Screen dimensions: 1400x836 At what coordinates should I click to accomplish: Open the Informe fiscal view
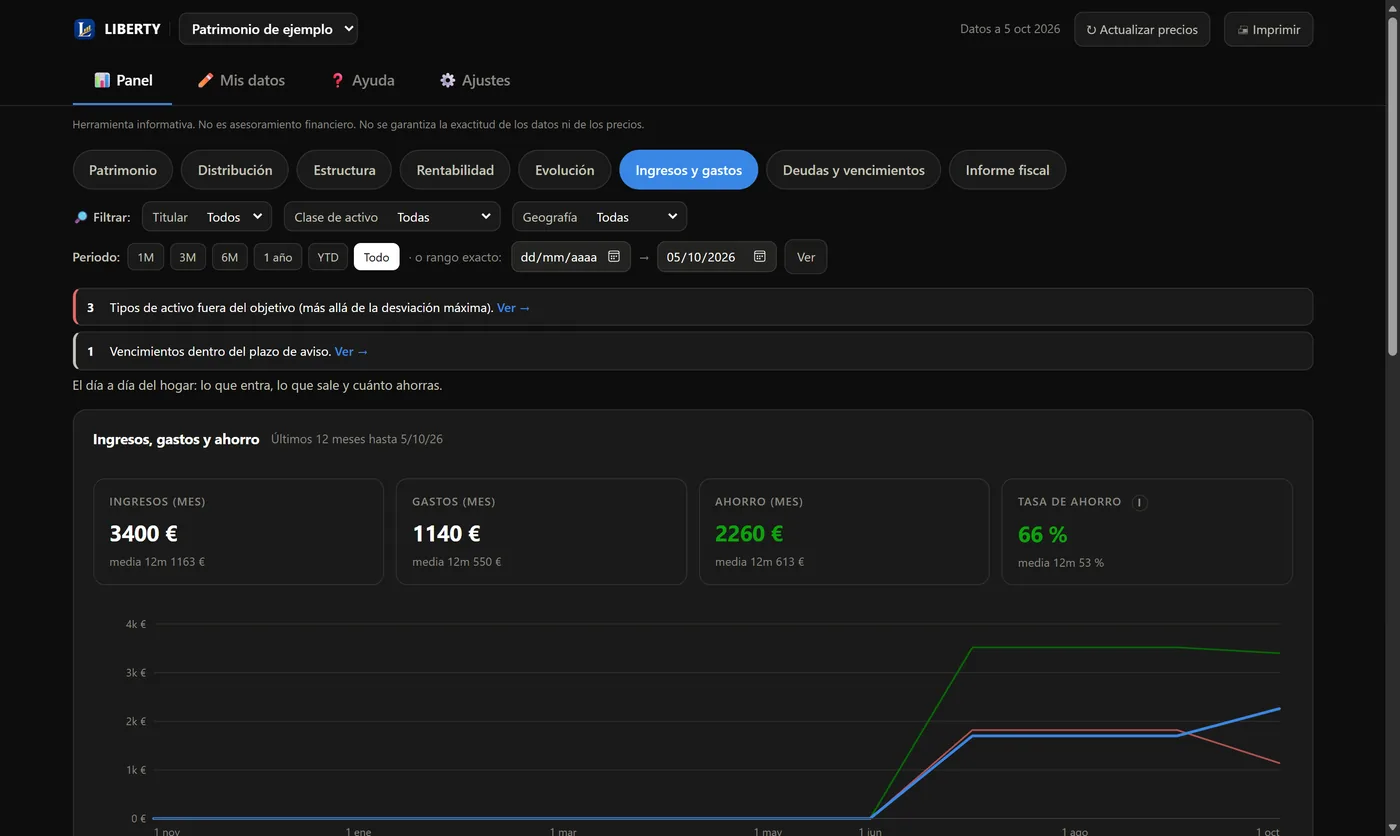[1007, 170]
